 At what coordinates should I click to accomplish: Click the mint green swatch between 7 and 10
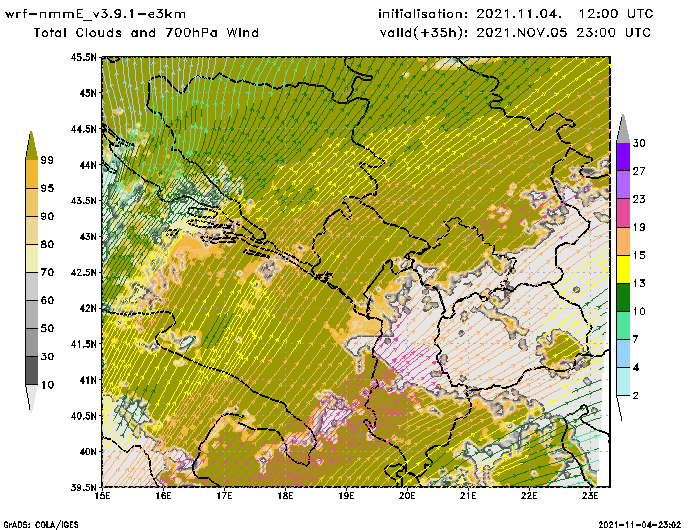623,326
